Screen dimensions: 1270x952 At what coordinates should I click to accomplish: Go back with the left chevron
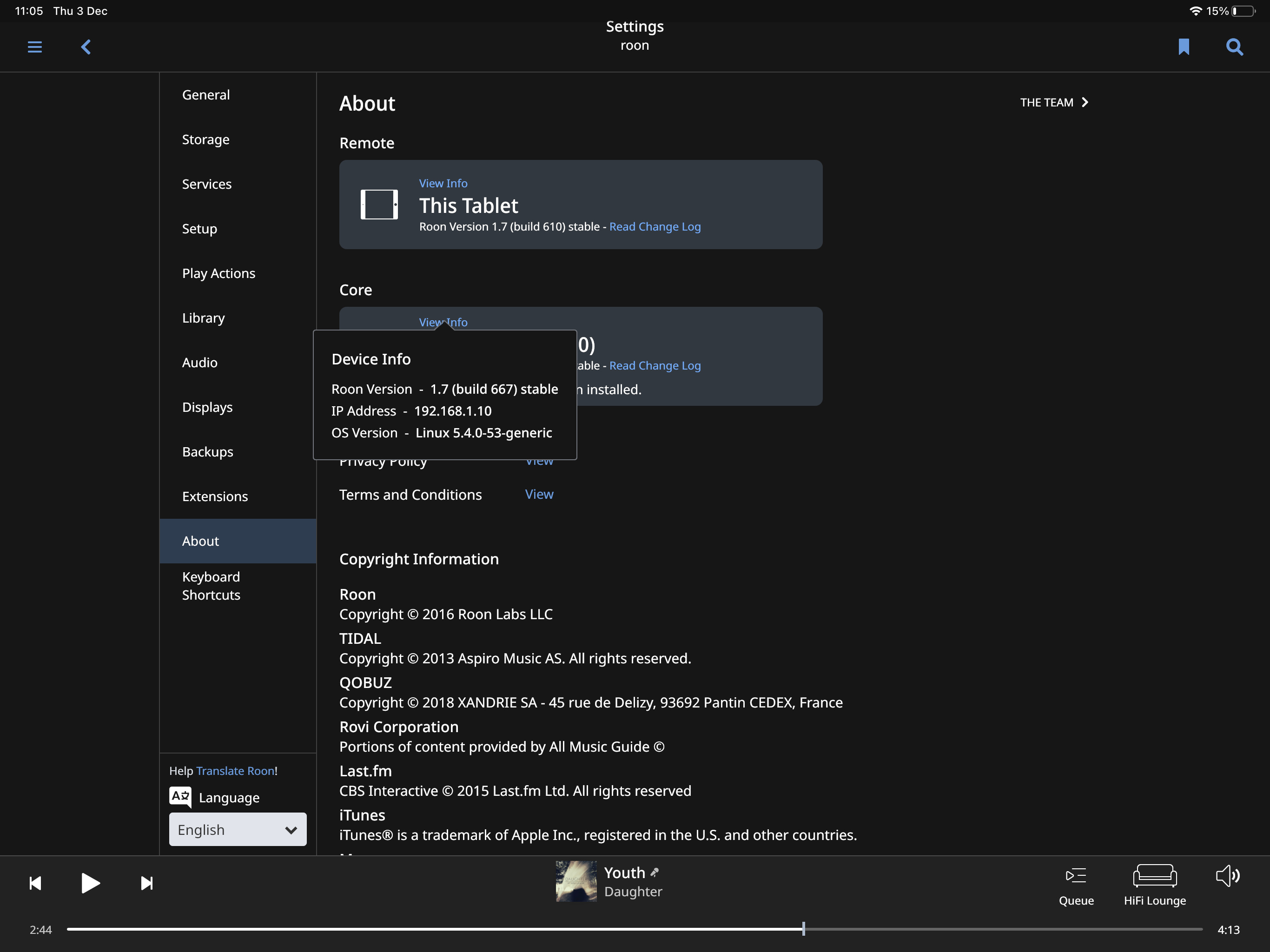tap(86, 46)
